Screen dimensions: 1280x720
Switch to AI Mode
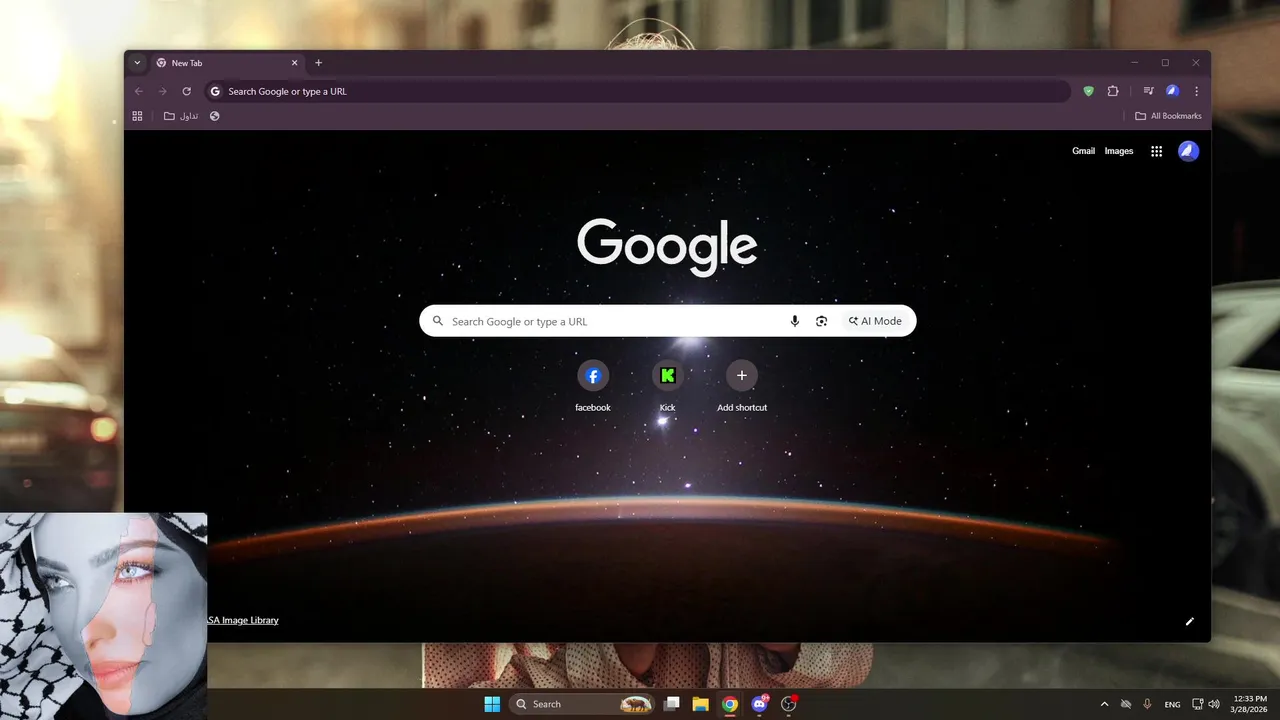875,321
